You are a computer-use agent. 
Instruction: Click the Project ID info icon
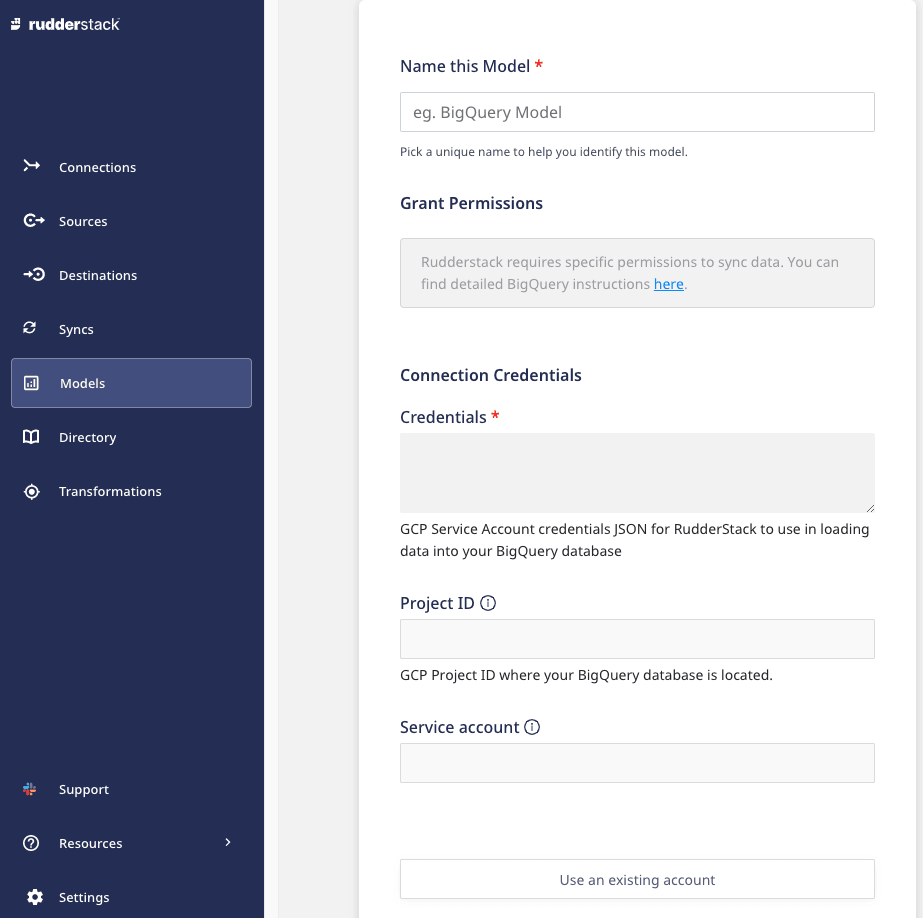point(488,603)
